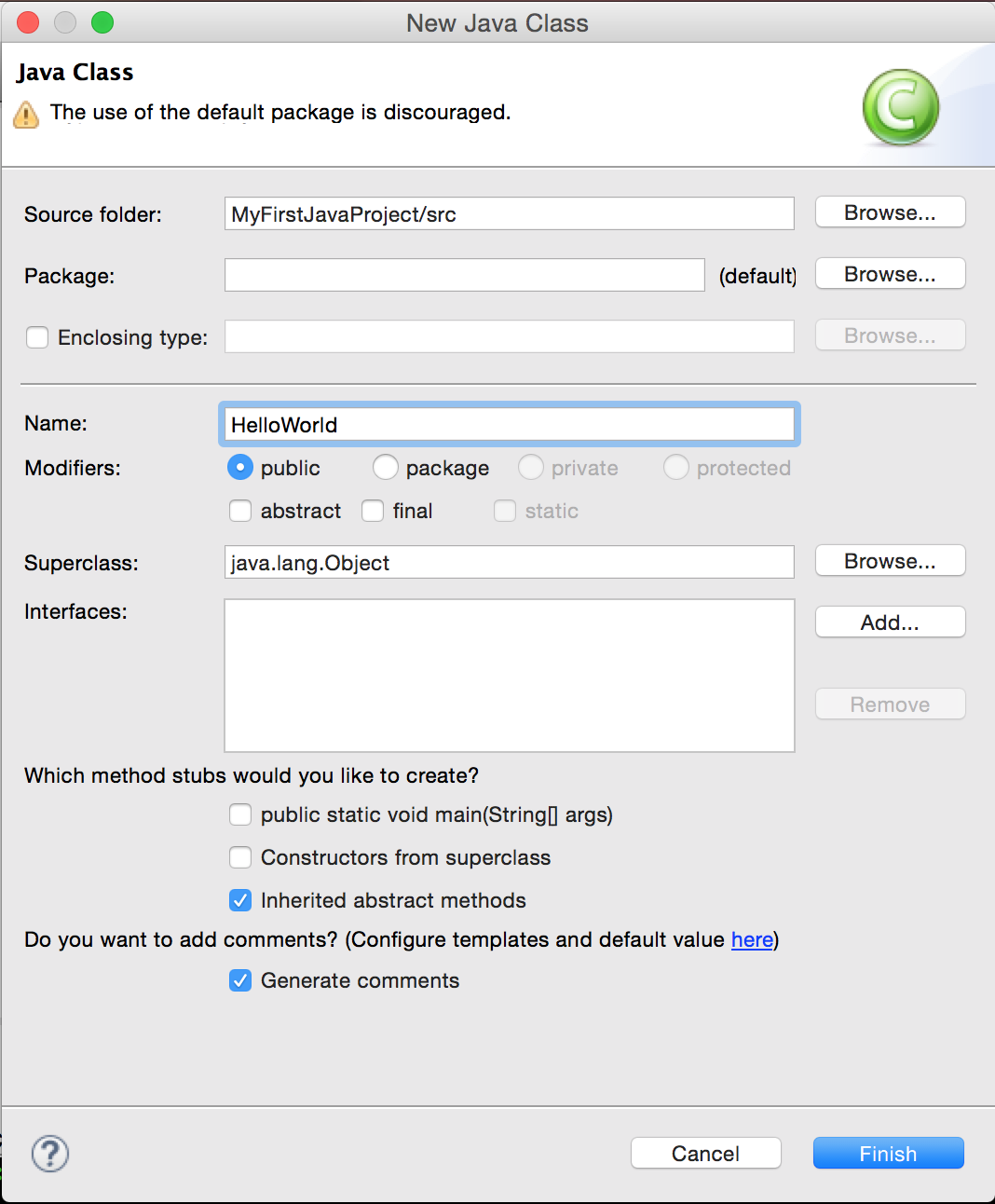995x1204 pixels.
Task: Close the dialog with the red button
Action: click(28, 22)
